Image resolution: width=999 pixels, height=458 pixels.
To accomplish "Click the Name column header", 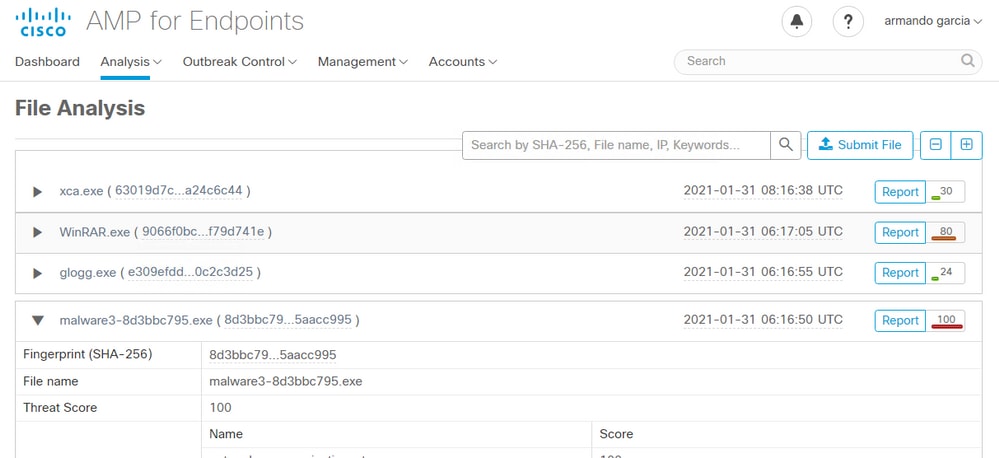I will pos(226,434).
